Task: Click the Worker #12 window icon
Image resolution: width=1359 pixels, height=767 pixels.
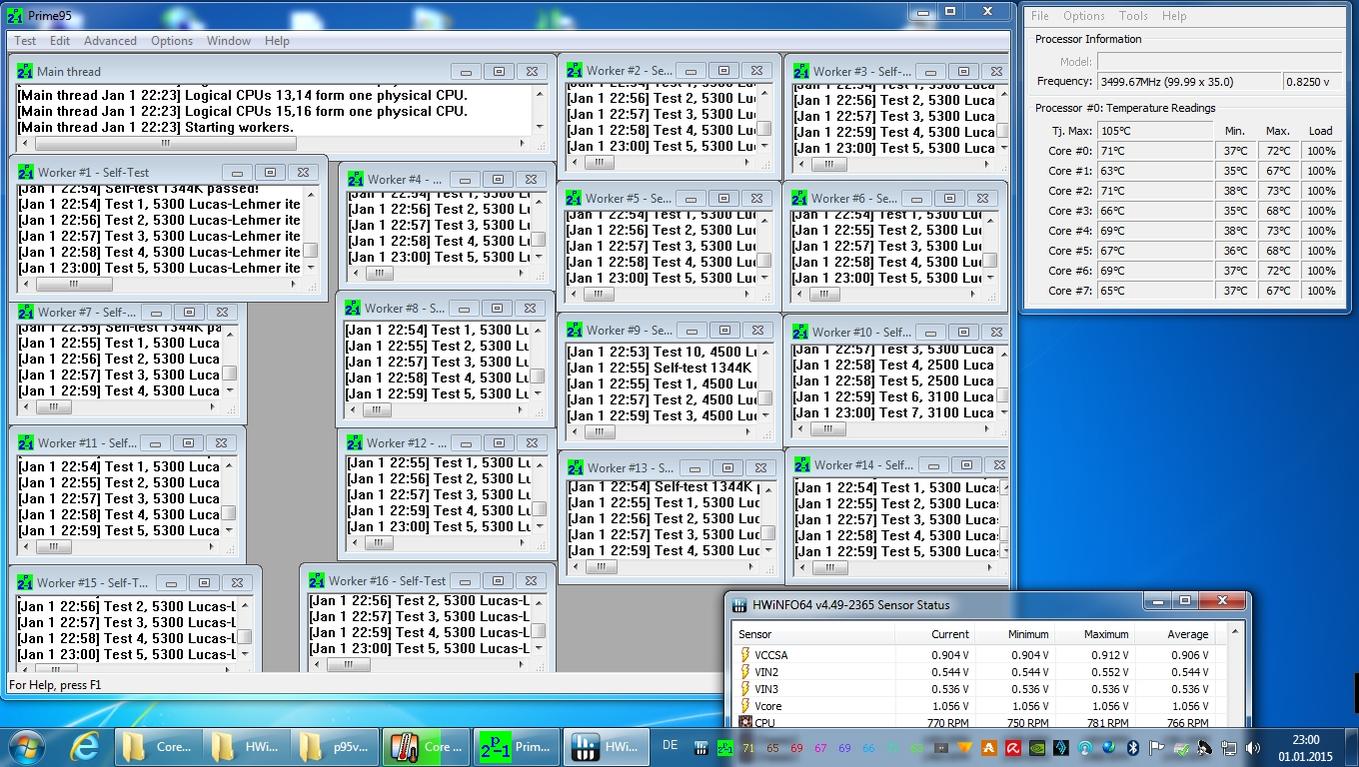Action: pos(355,442)
